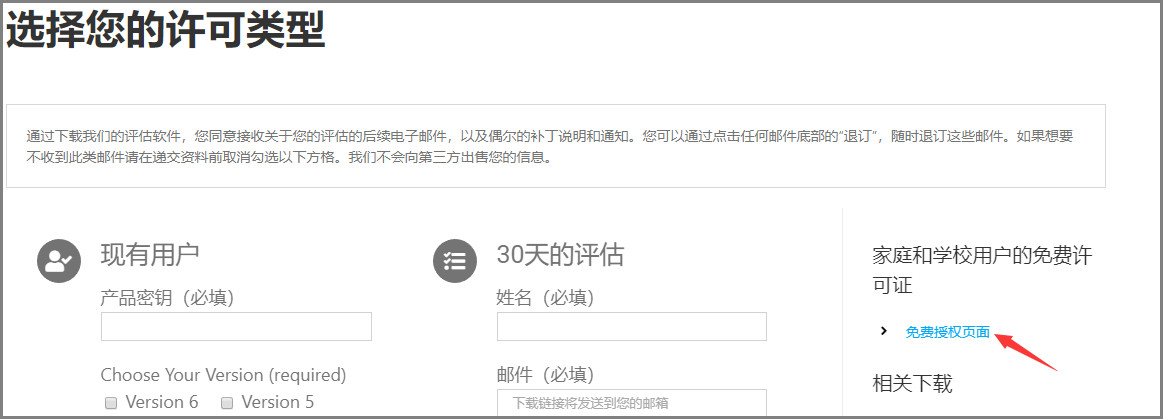Screen dimensions: 1163x419
Task: Click the 相关下载 heading
Action: [912, 383]
